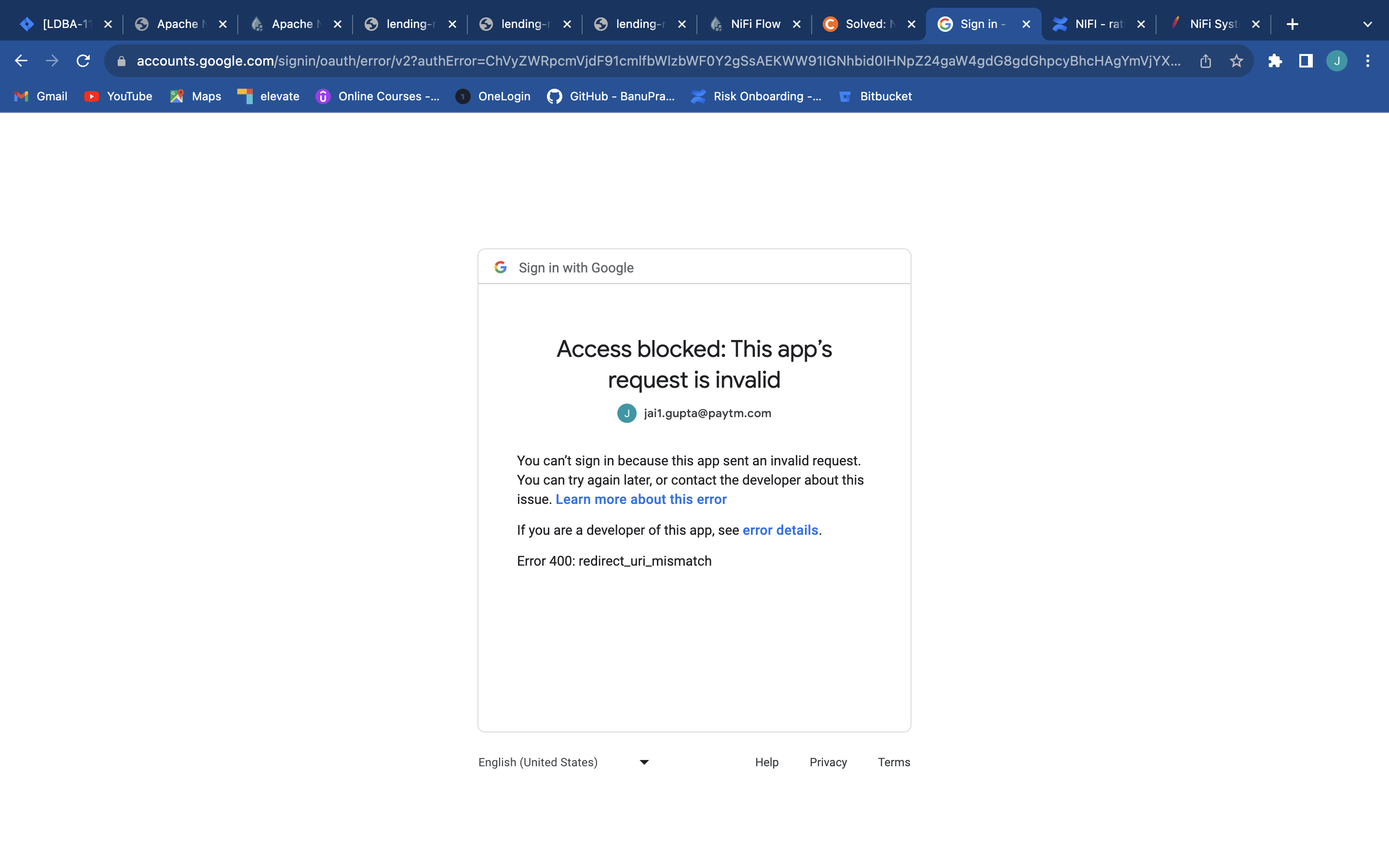
Task: Click the Learn more about this error link
Action: point(641,499)
